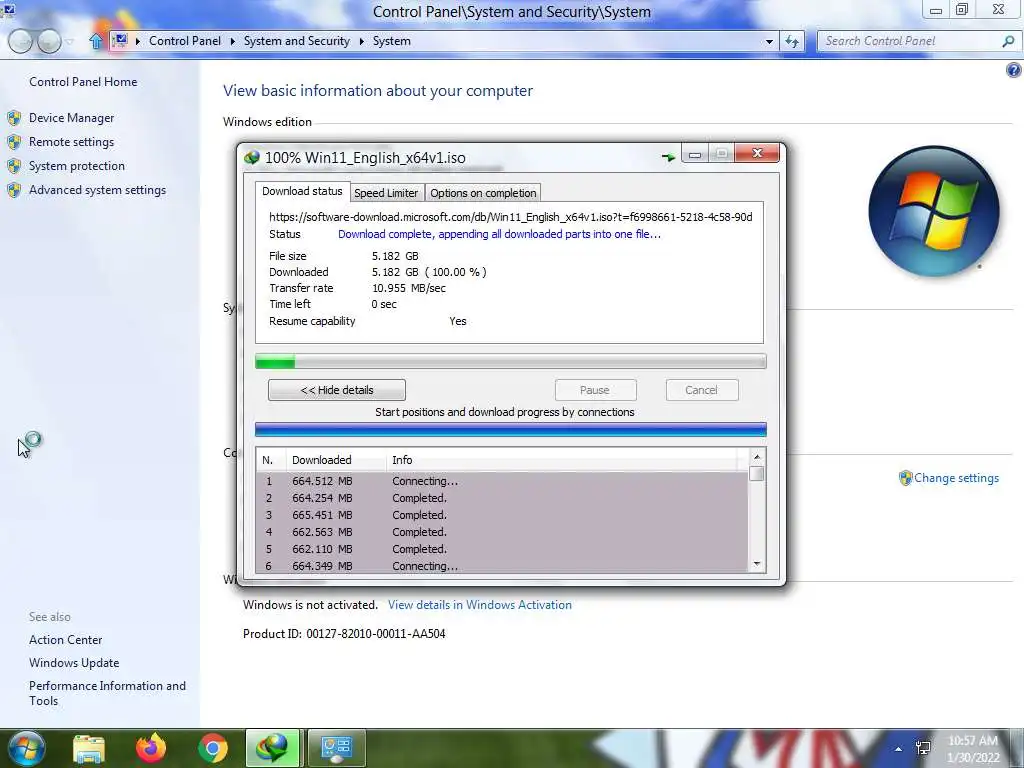Viewport: 1024px width, 768px height.
Task: Open View details in Windows Activation
Action: (480, 605)
